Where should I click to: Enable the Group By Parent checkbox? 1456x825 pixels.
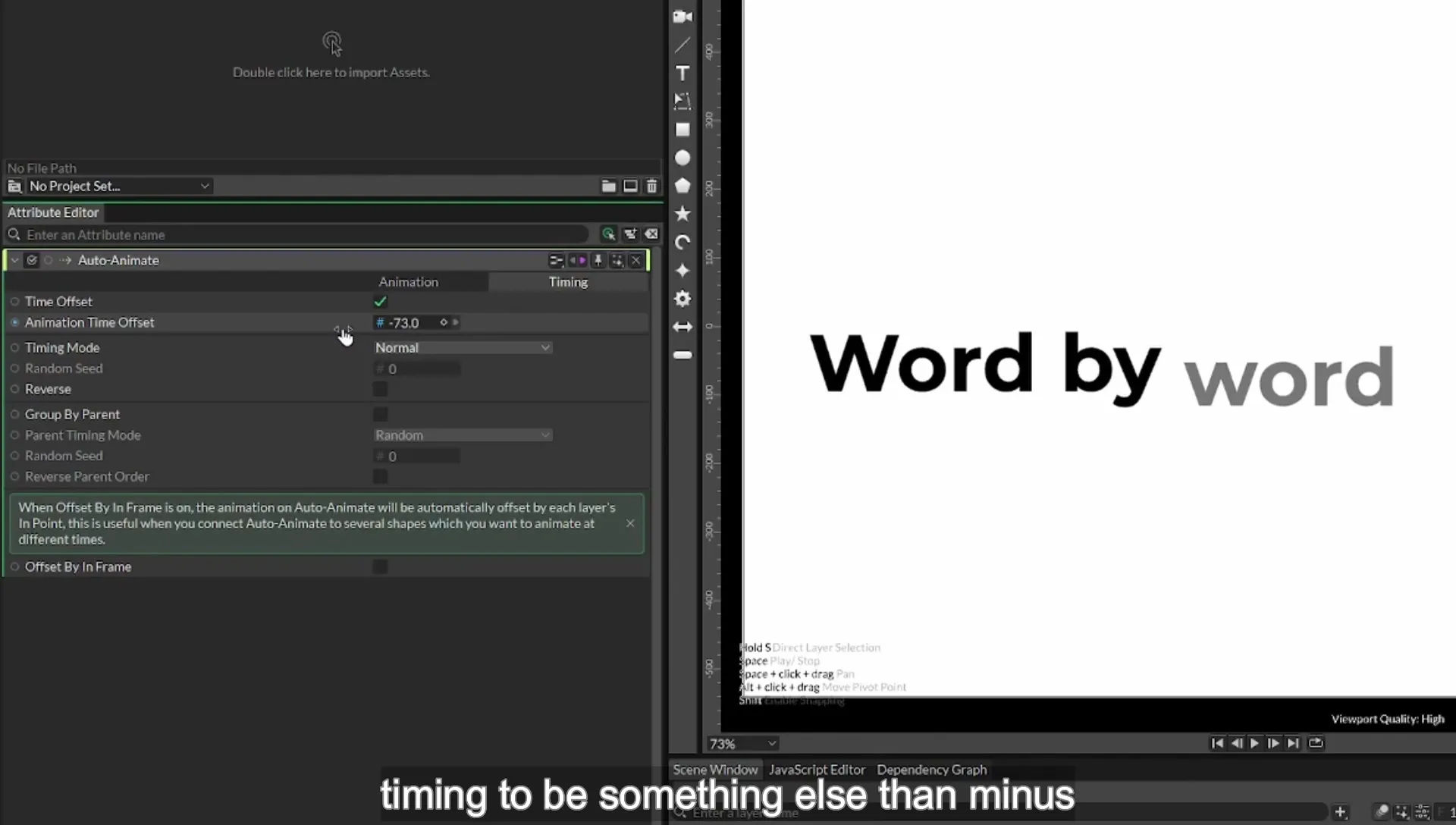coord(380,414)
